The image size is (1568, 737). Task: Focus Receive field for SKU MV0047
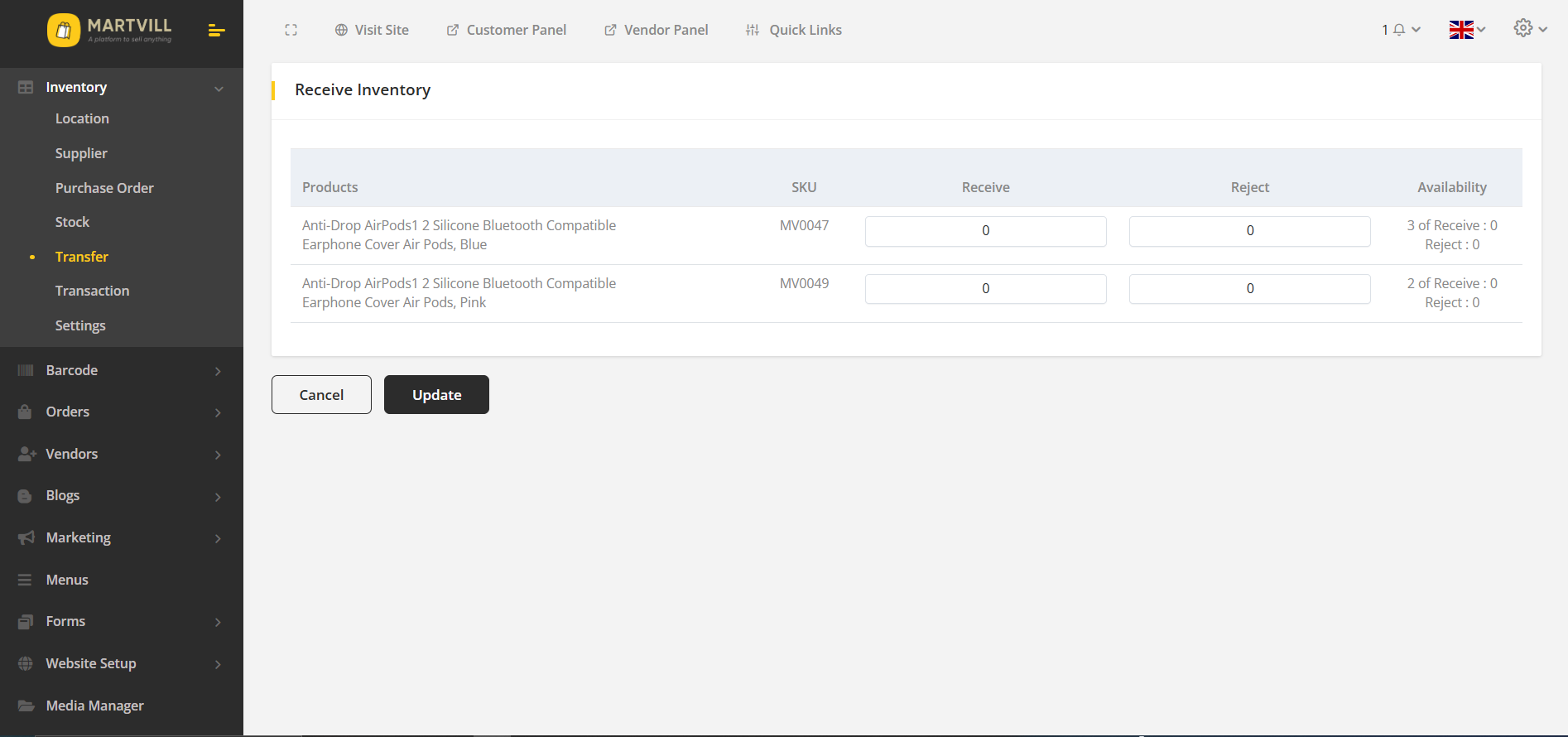[x=985, y=231]
